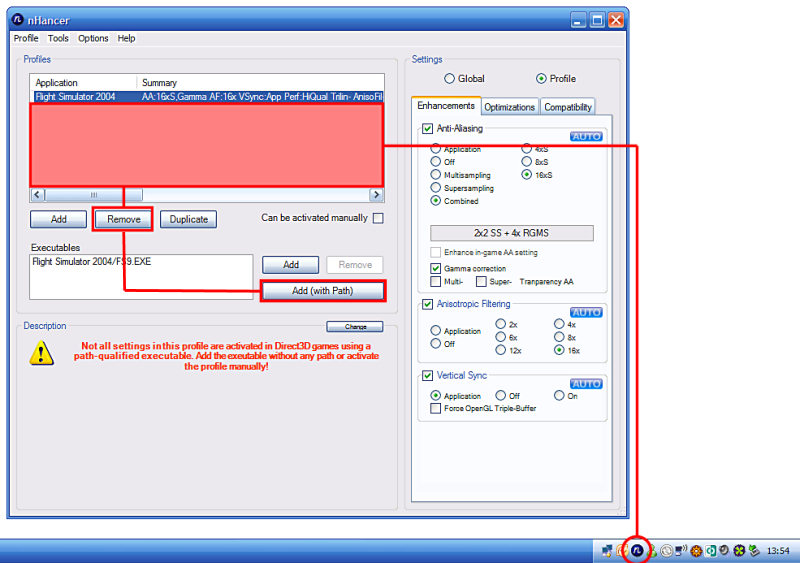Viewport: 800px width, 563px height.
Task: Open the Profile menu
Action: click(x=26, y=38)
